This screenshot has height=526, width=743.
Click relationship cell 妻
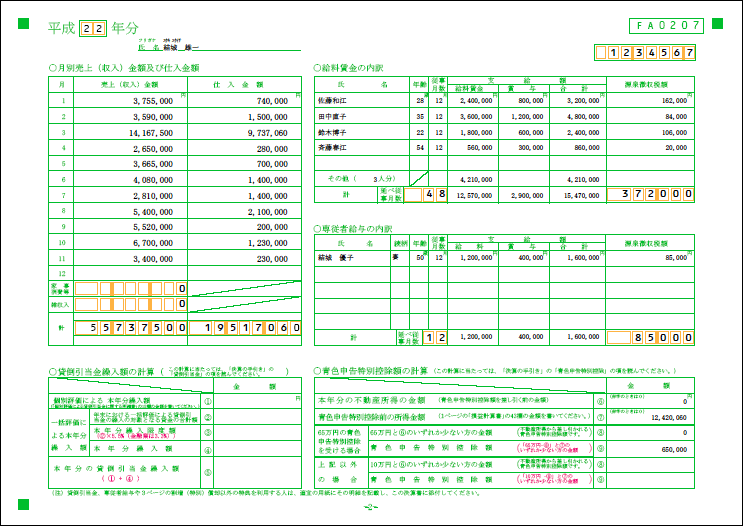[x=396, y=257]
